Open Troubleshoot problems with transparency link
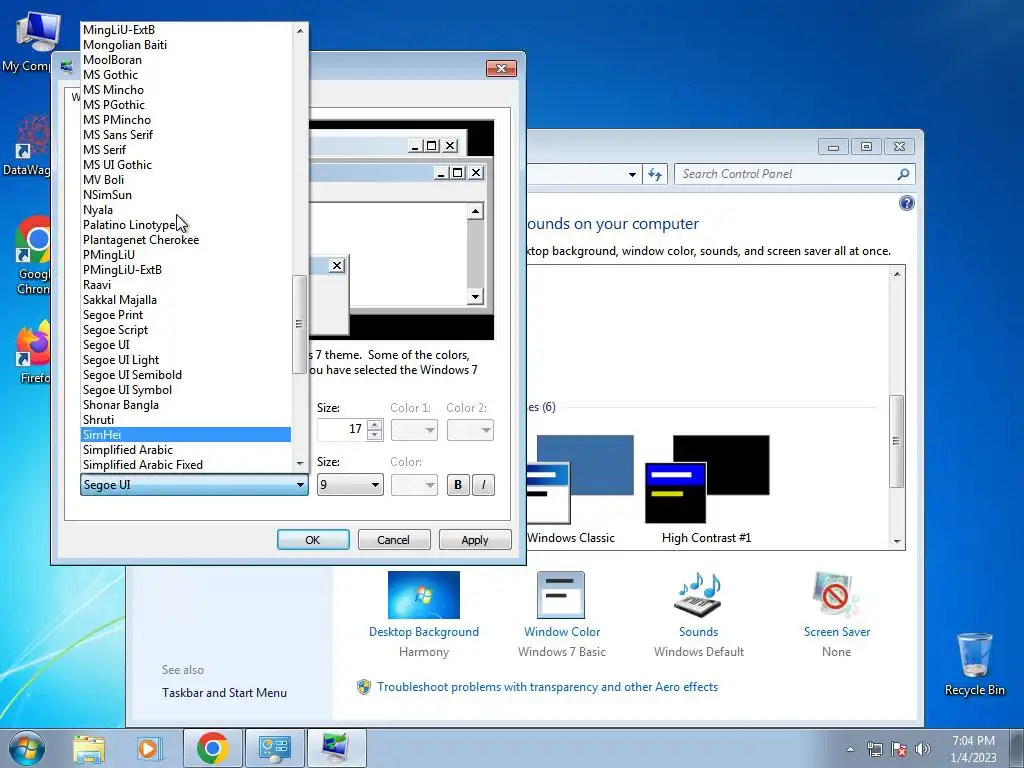Image resolution: width=1024 pixels, height=768 pixels. (x=547, y=687)
